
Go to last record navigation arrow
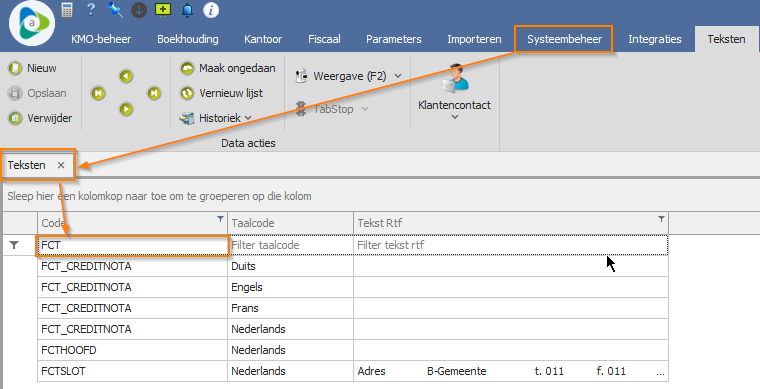(154, 93)
